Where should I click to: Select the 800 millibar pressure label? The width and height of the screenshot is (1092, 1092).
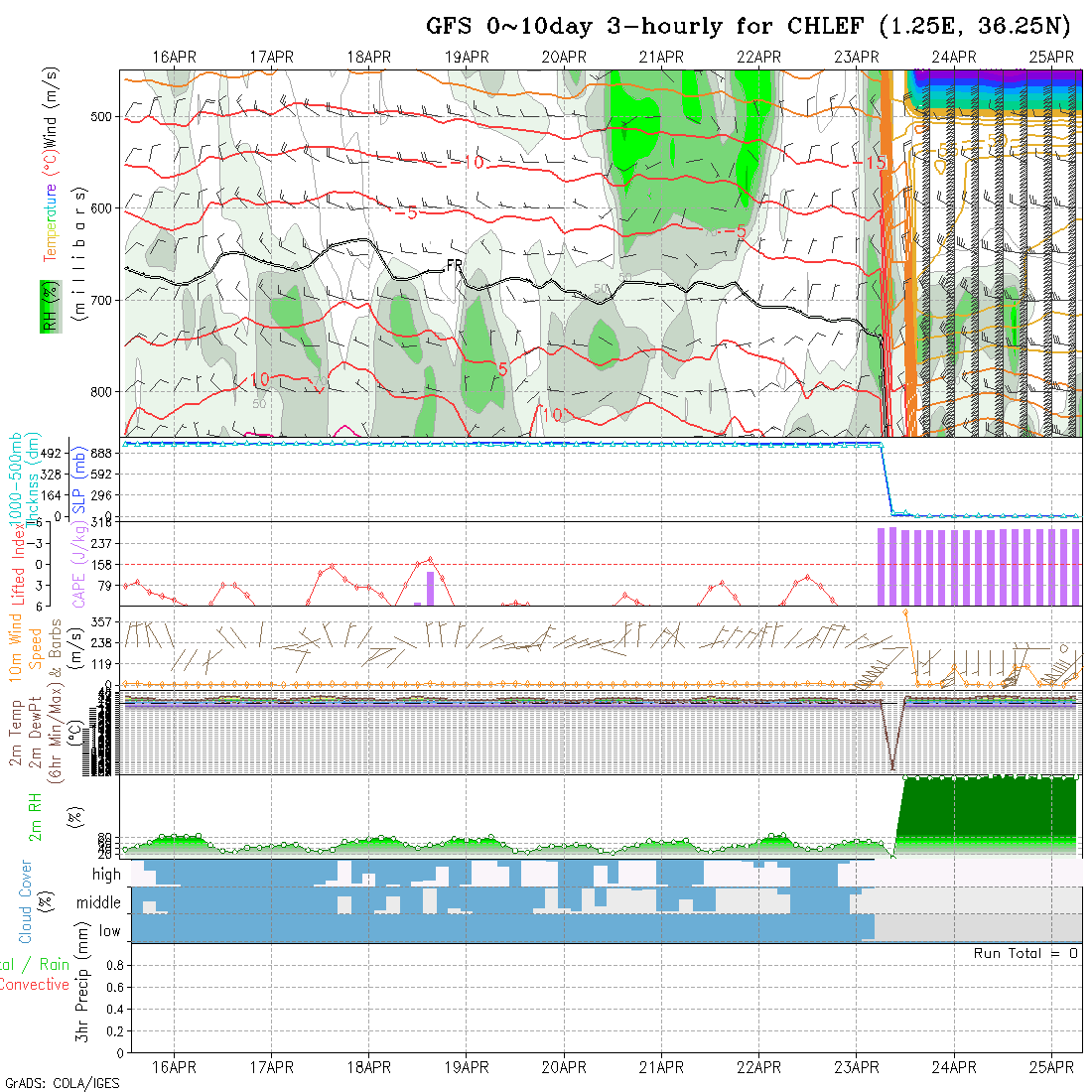[x=101, y=391]
